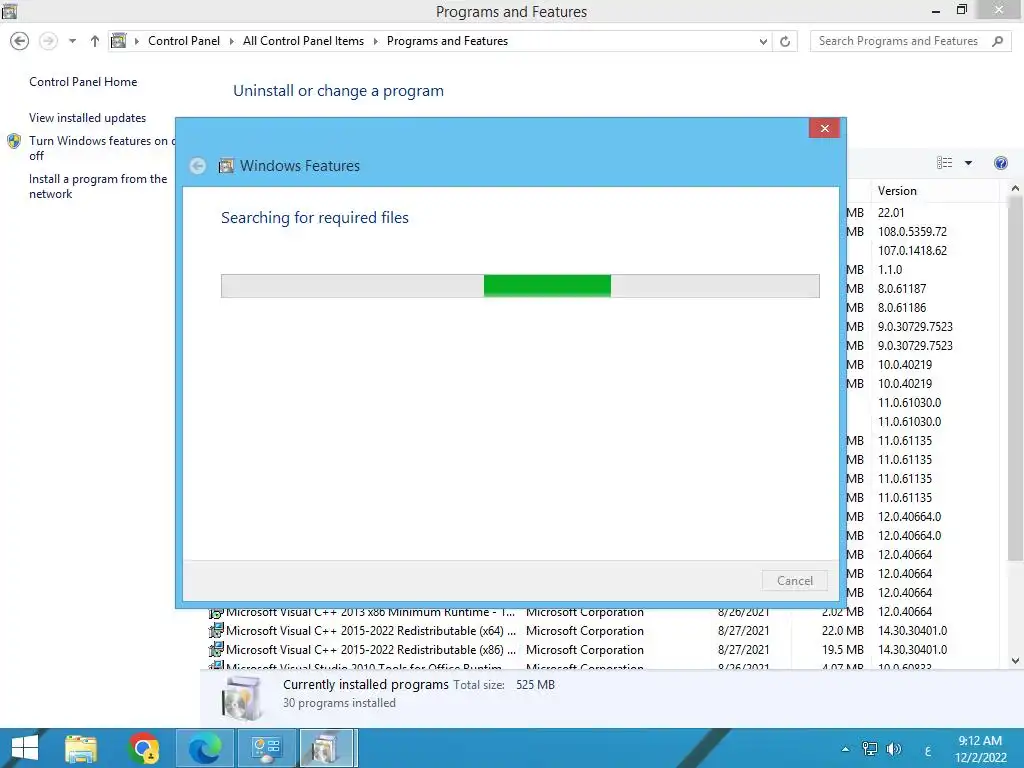
Task: Click the network tray icon
Action: point(870,749)
